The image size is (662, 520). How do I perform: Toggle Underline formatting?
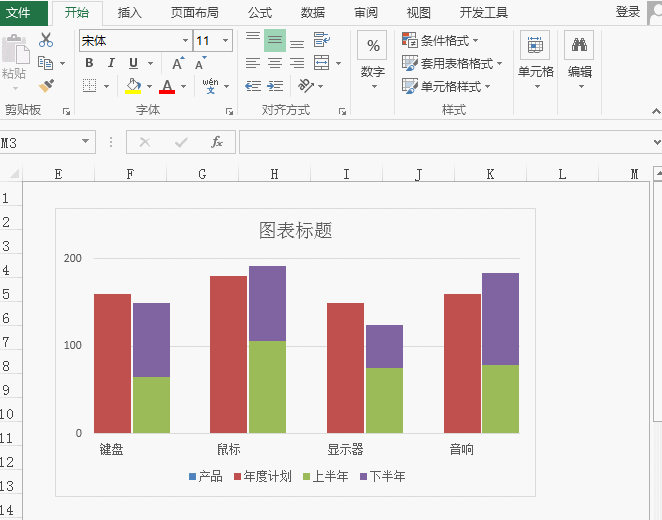click(x=133, y=63)
